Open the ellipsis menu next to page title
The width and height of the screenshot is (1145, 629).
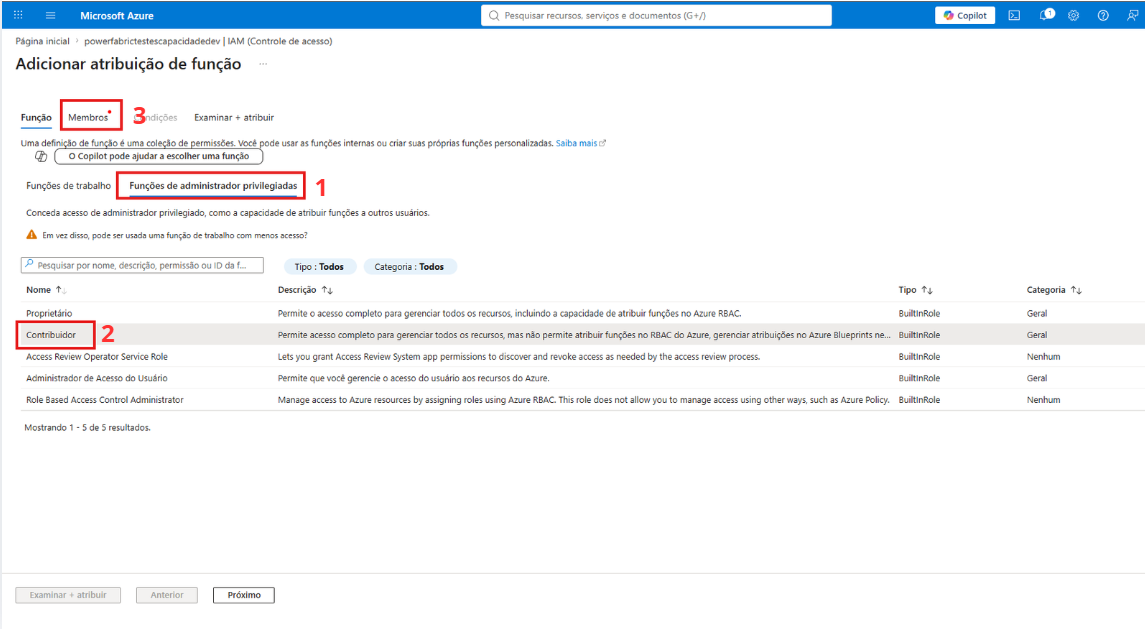pos(263,64)
